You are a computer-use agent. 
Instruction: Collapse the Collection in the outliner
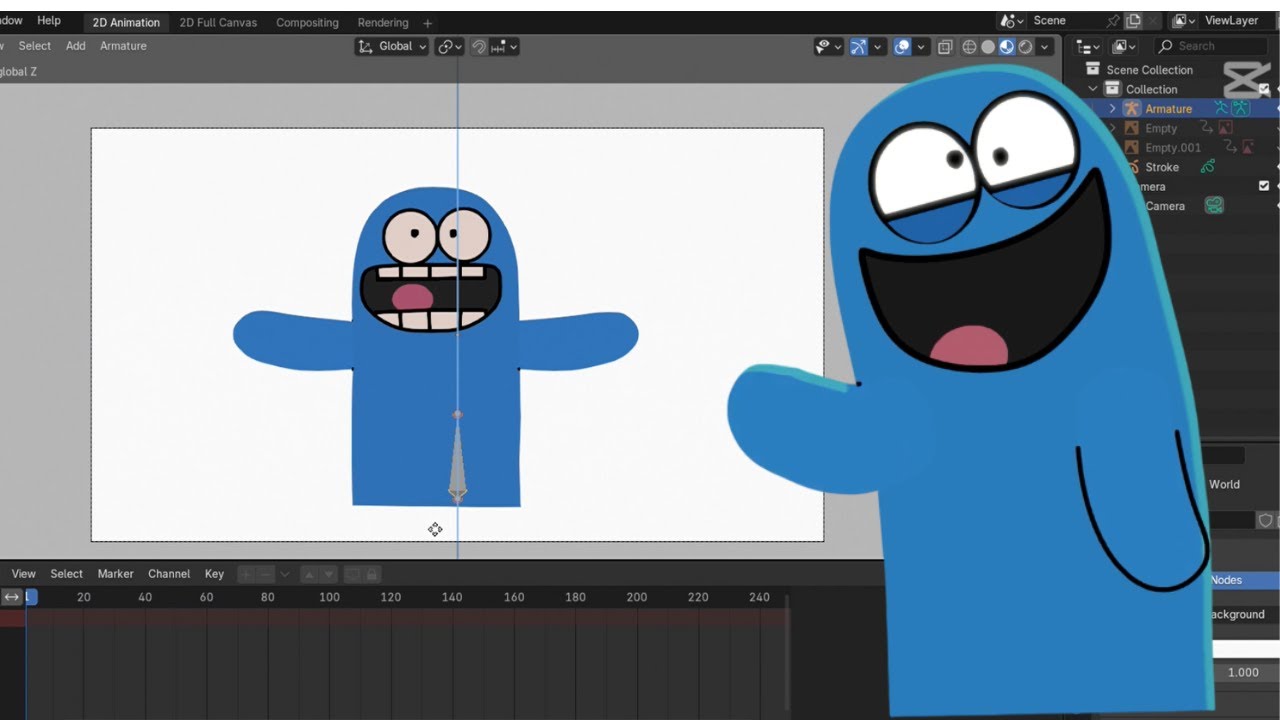tap(1093, 89)
